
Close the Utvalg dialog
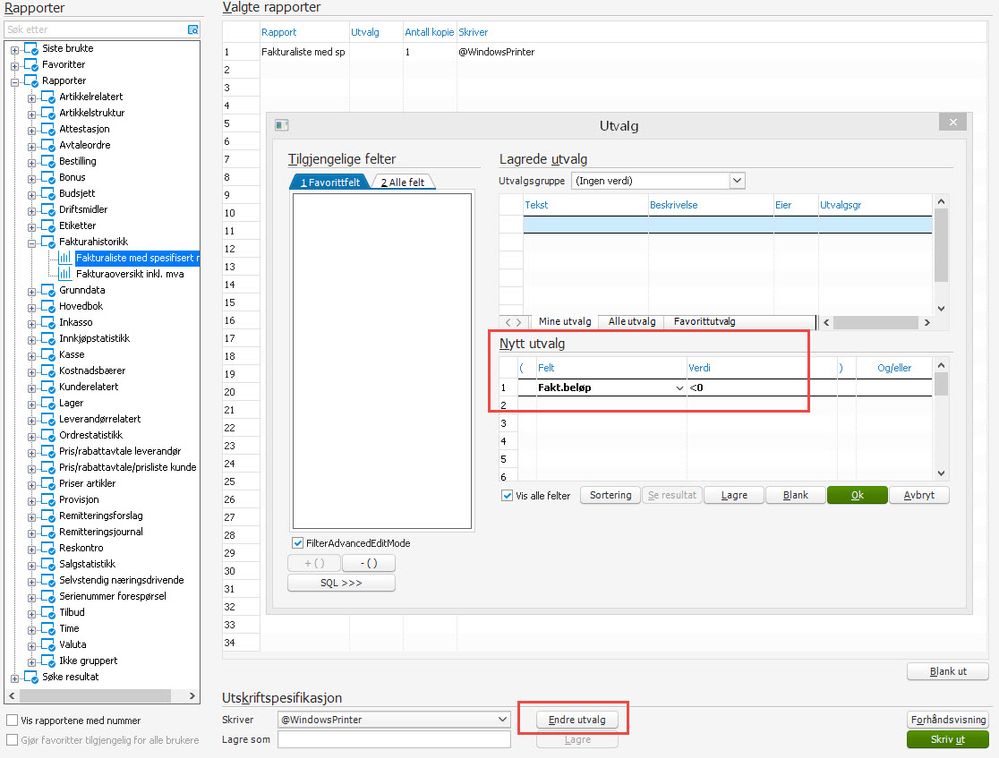(x=952, y=122)
